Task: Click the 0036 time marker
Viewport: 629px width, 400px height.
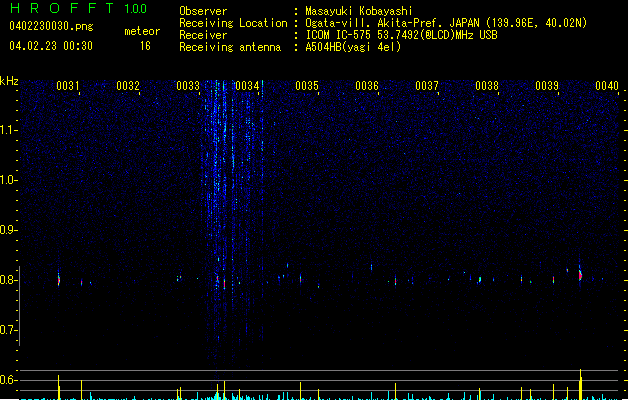Action: (367, 86)
